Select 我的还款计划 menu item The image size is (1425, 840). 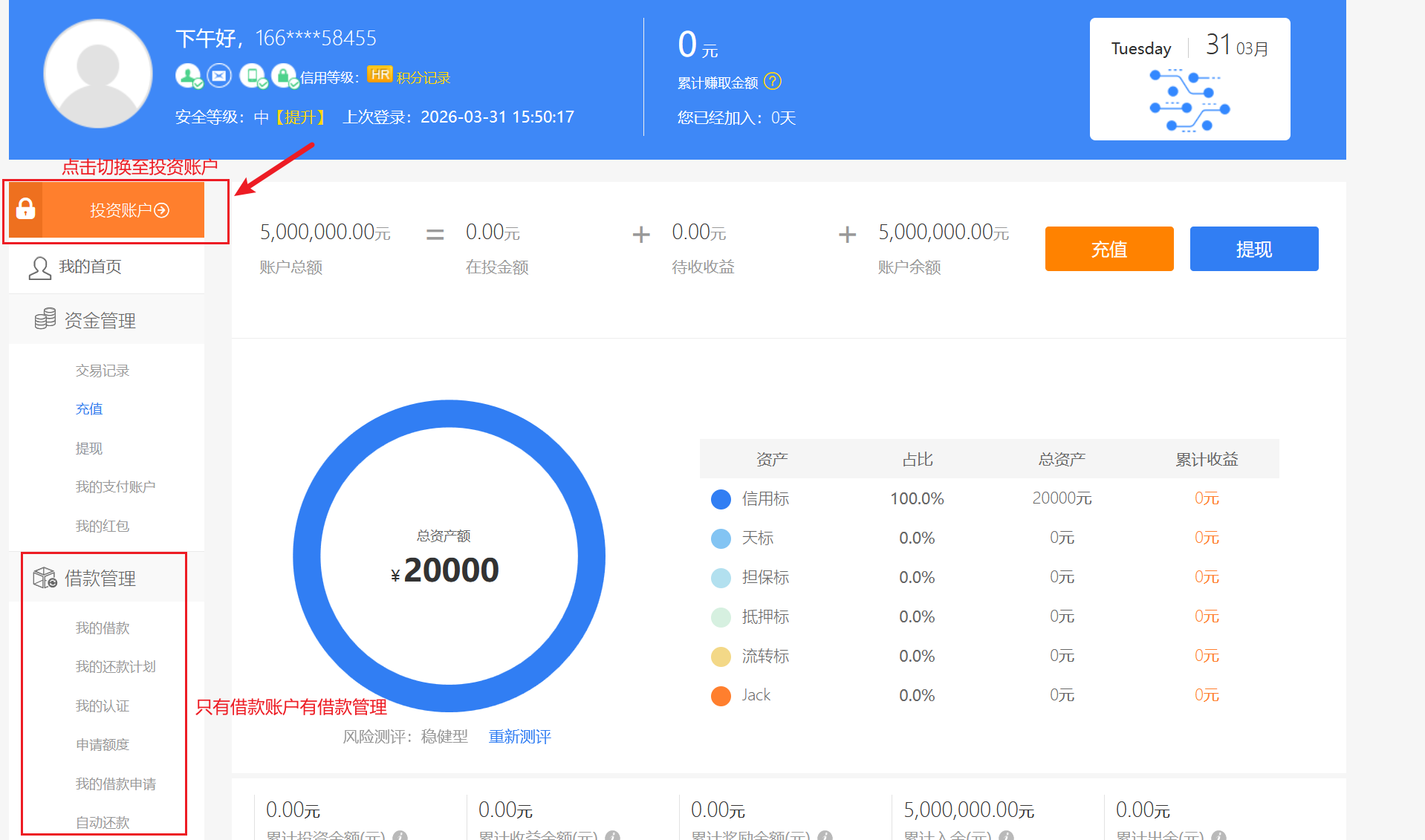click(115, 667)
